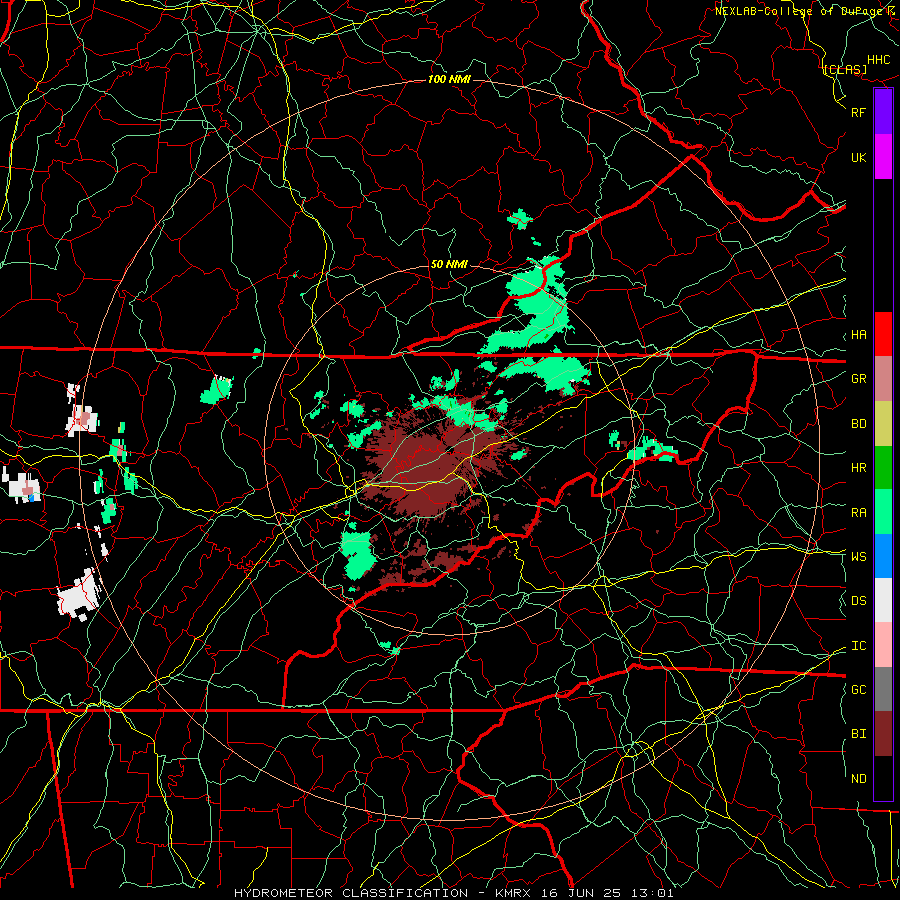Click the UK legend label

[x=858, y=157]
